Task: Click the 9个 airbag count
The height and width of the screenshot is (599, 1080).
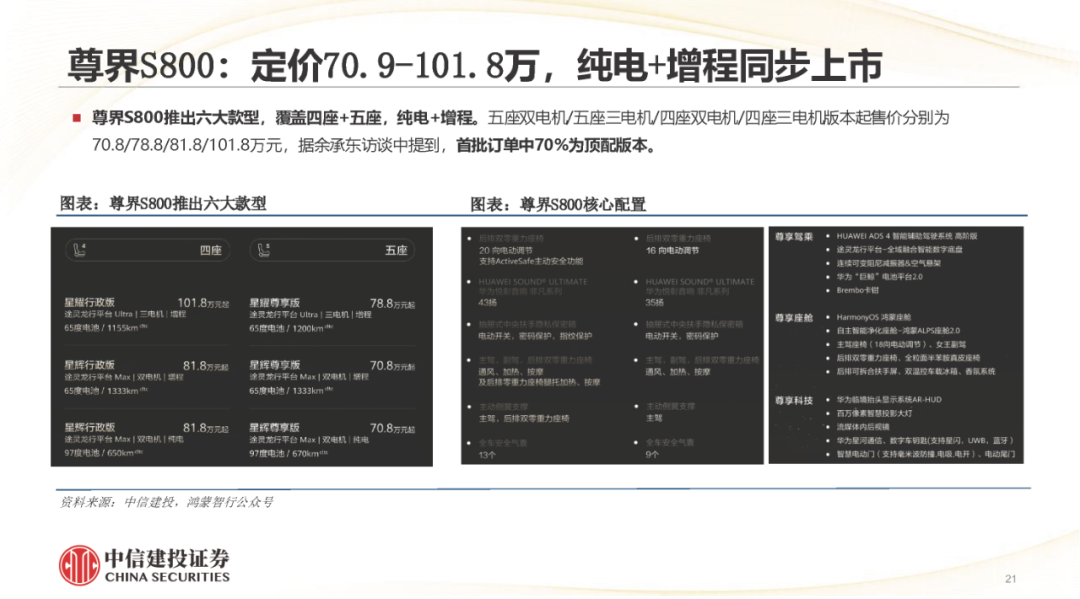Action: pos(652,455)
